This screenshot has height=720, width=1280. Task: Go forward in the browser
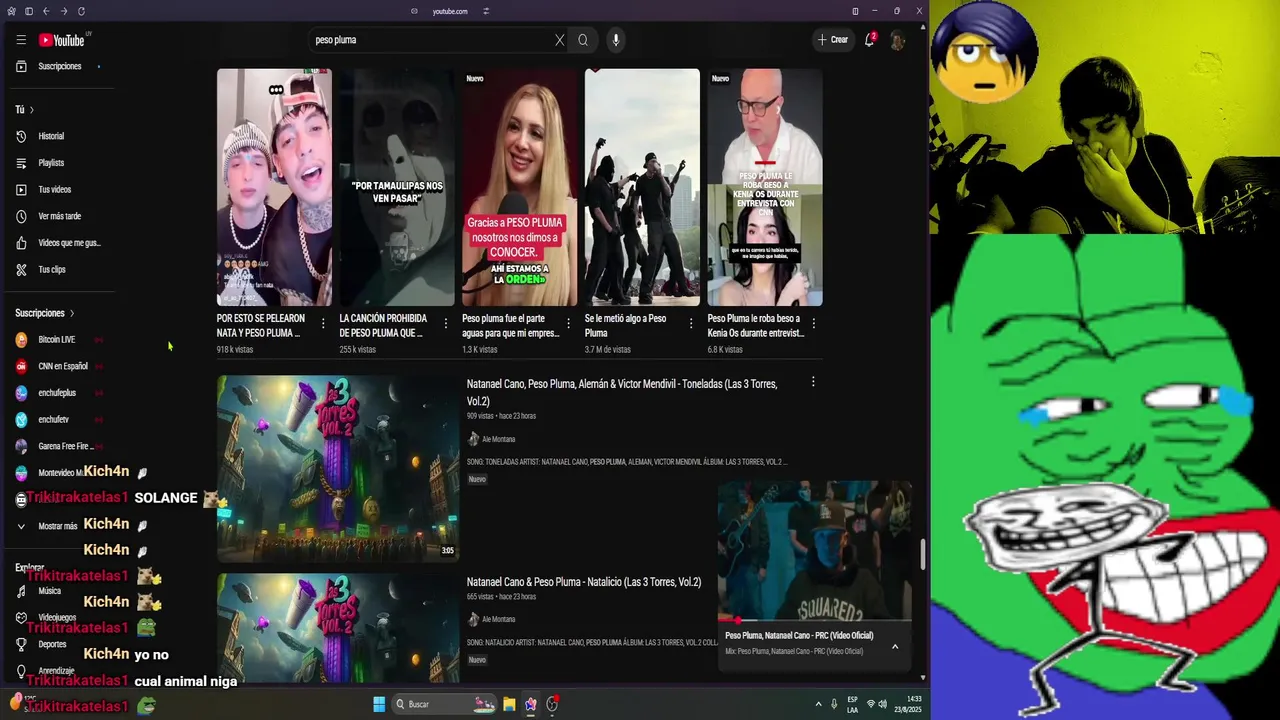[x=64, y=11]
